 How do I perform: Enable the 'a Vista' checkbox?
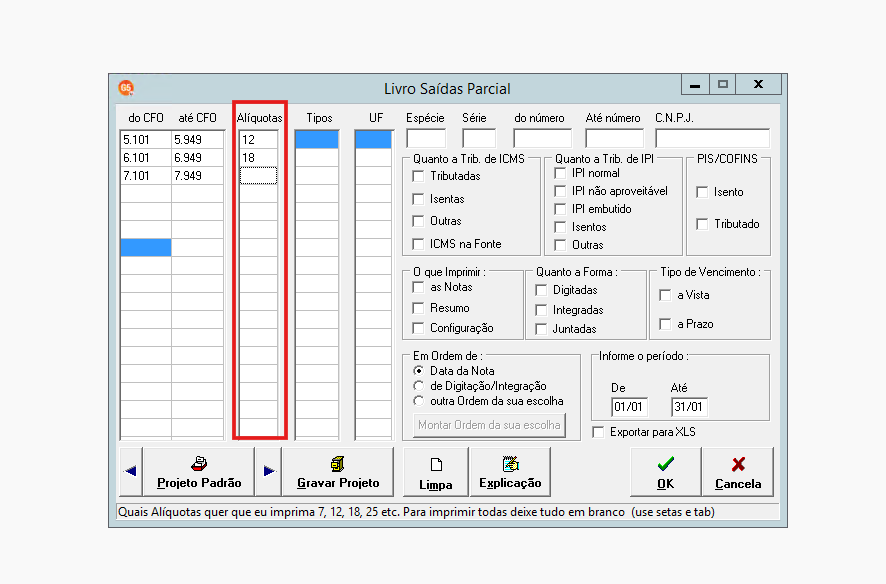[666, 295]
